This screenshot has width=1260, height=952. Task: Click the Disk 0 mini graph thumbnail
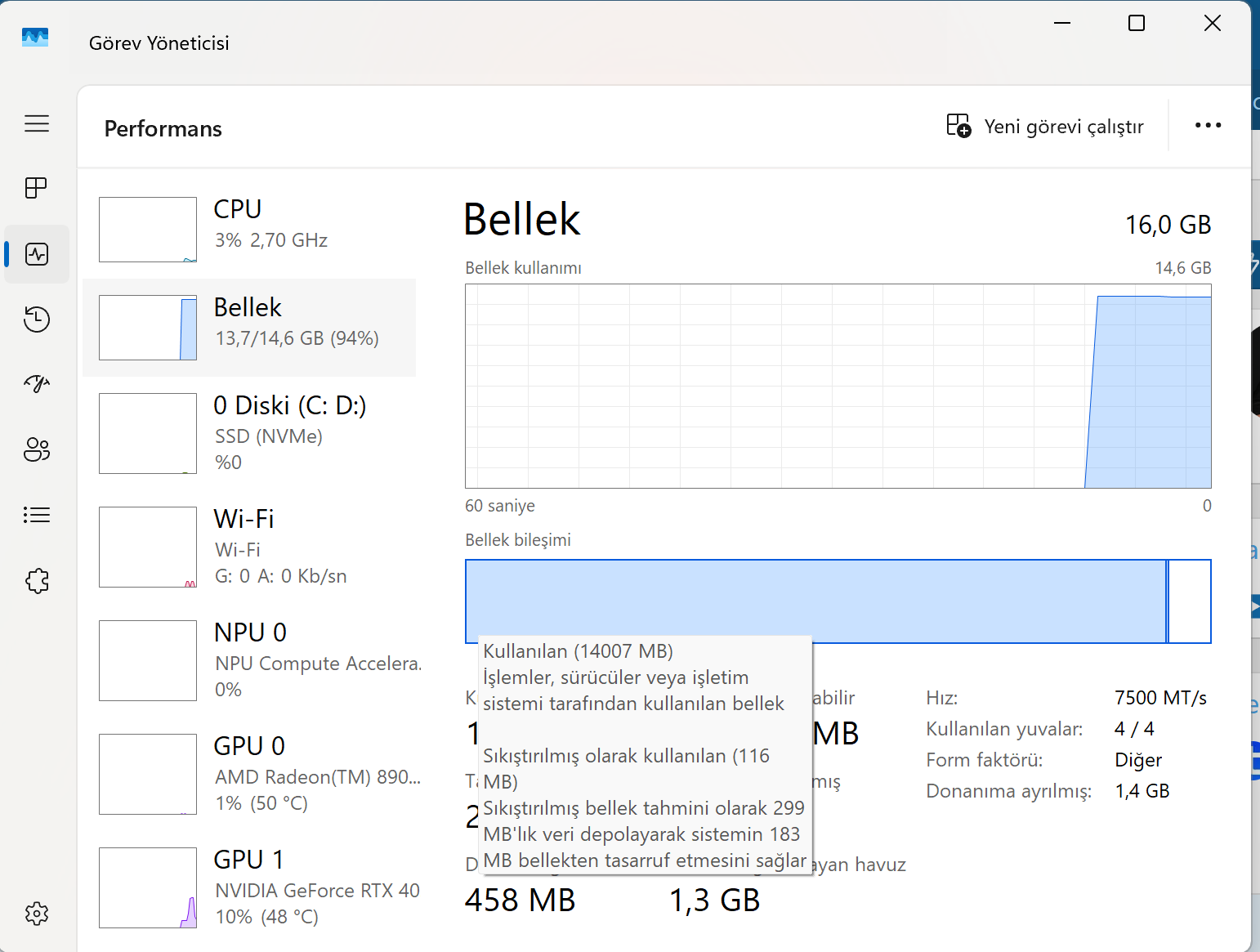point(148,433)
